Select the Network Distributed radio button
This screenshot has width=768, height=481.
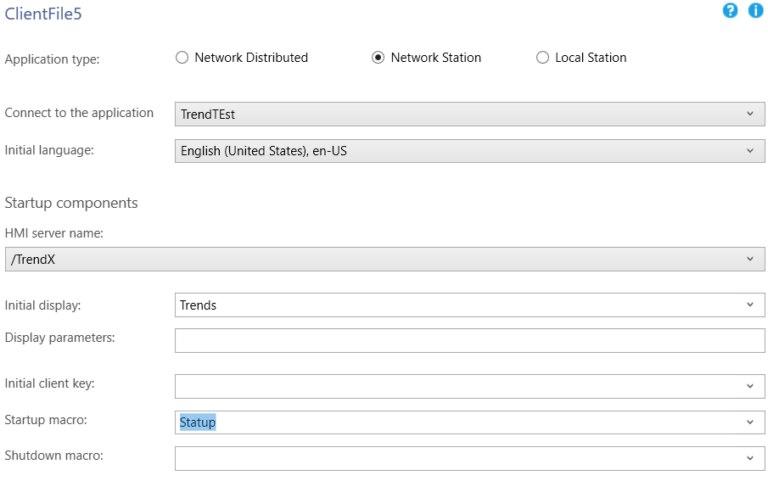182,58
